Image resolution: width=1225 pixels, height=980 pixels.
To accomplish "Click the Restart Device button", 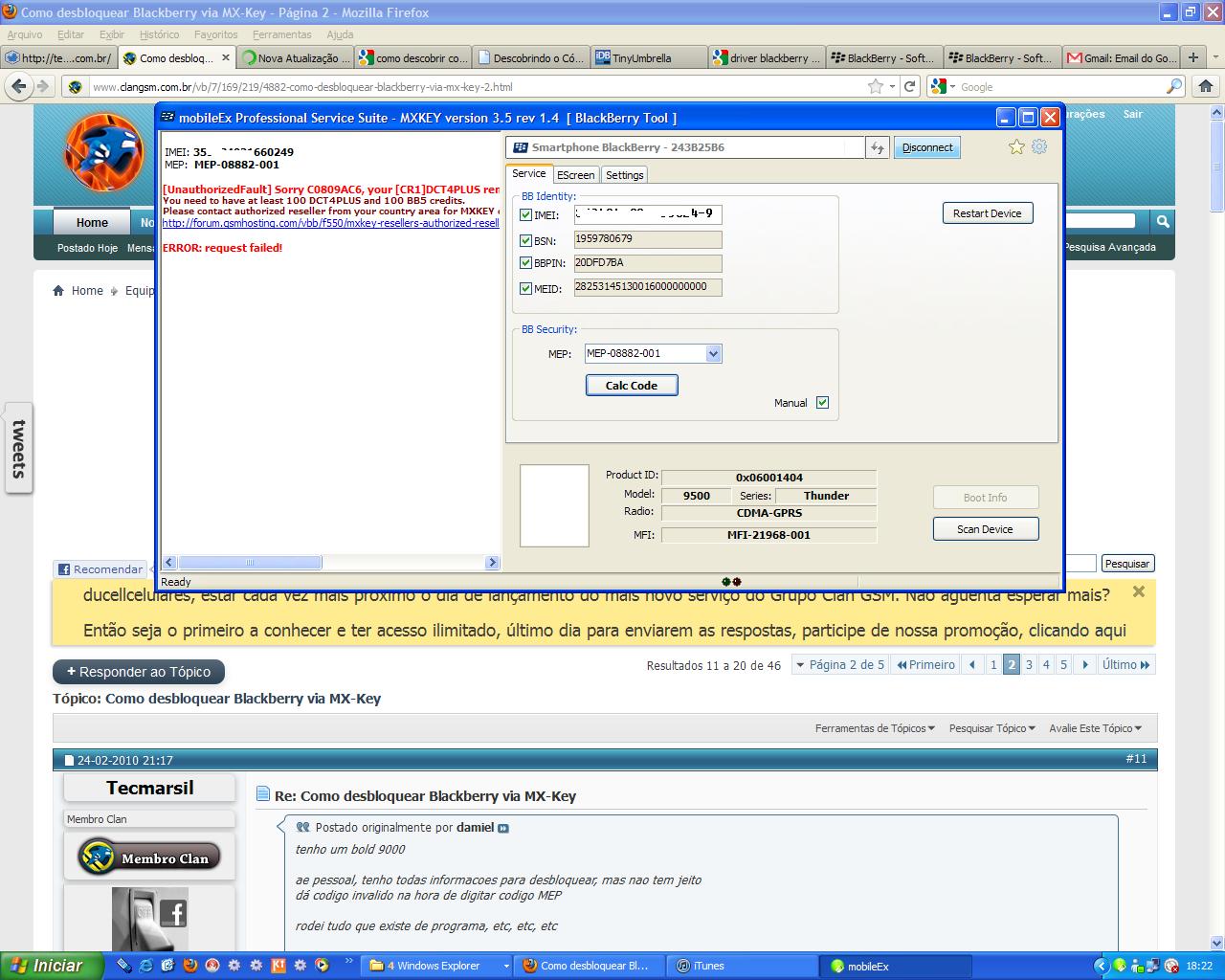I will (x=987, y=213).
